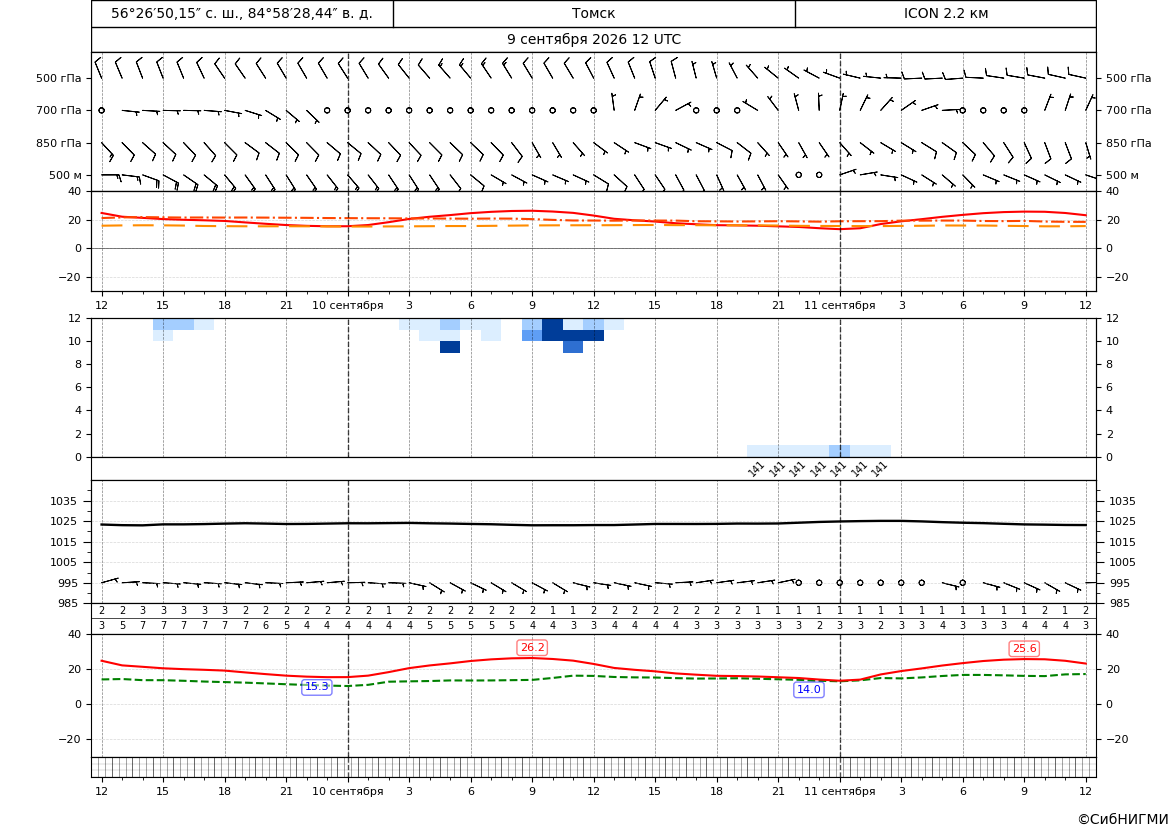Click the 9 сентября 2026 12 UTC title

[593, 40]
